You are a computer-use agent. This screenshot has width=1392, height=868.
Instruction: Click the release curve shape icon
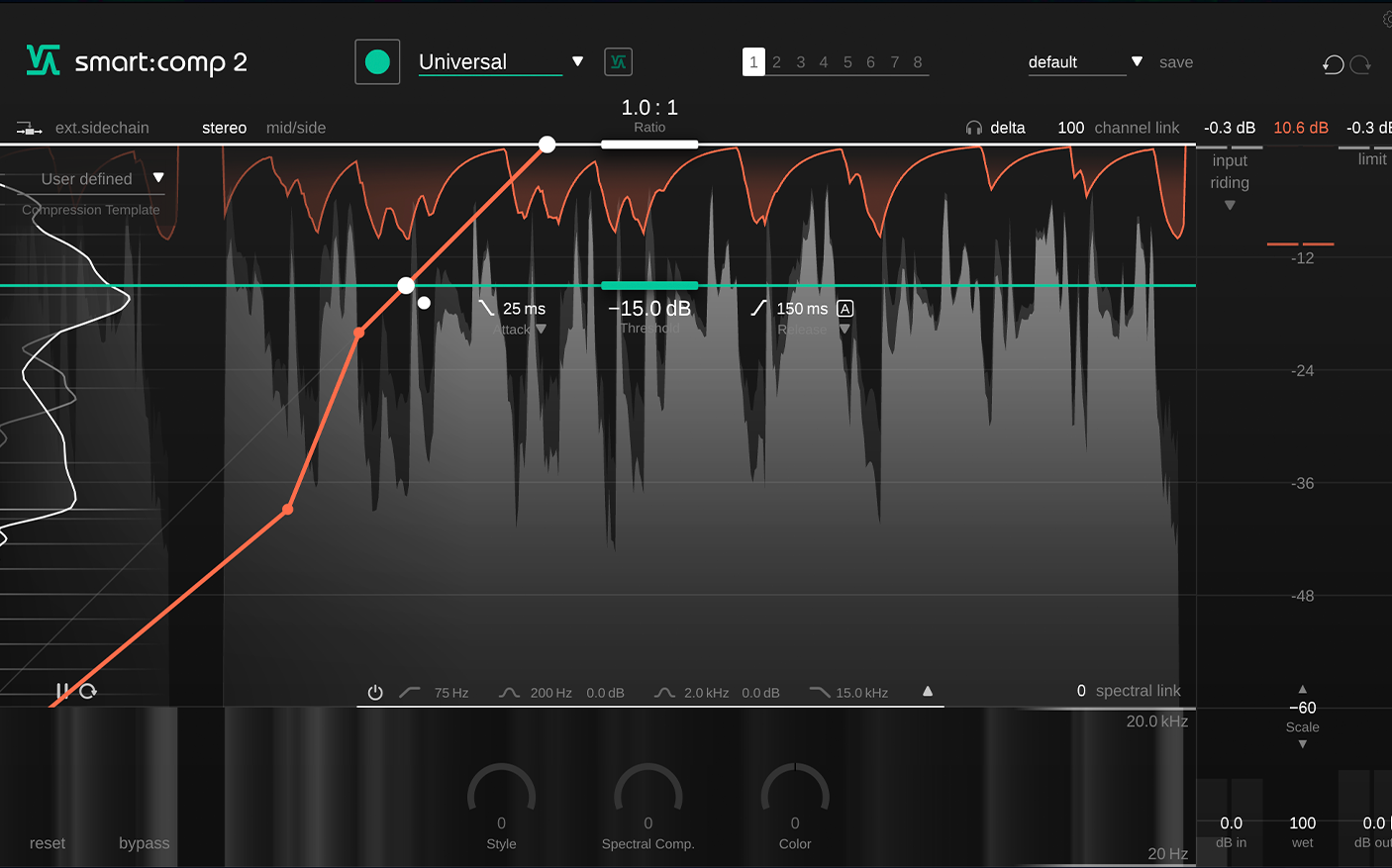pos(758,308)
